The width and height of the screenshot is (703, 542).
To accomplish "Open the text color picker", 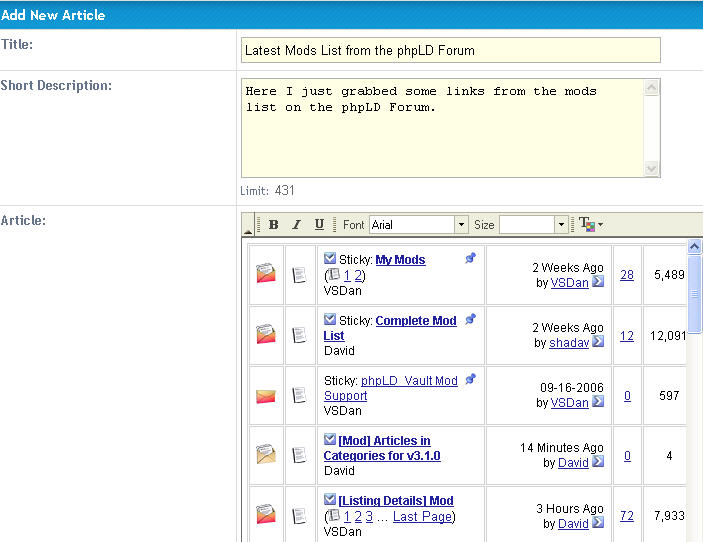I will point(590,224).
